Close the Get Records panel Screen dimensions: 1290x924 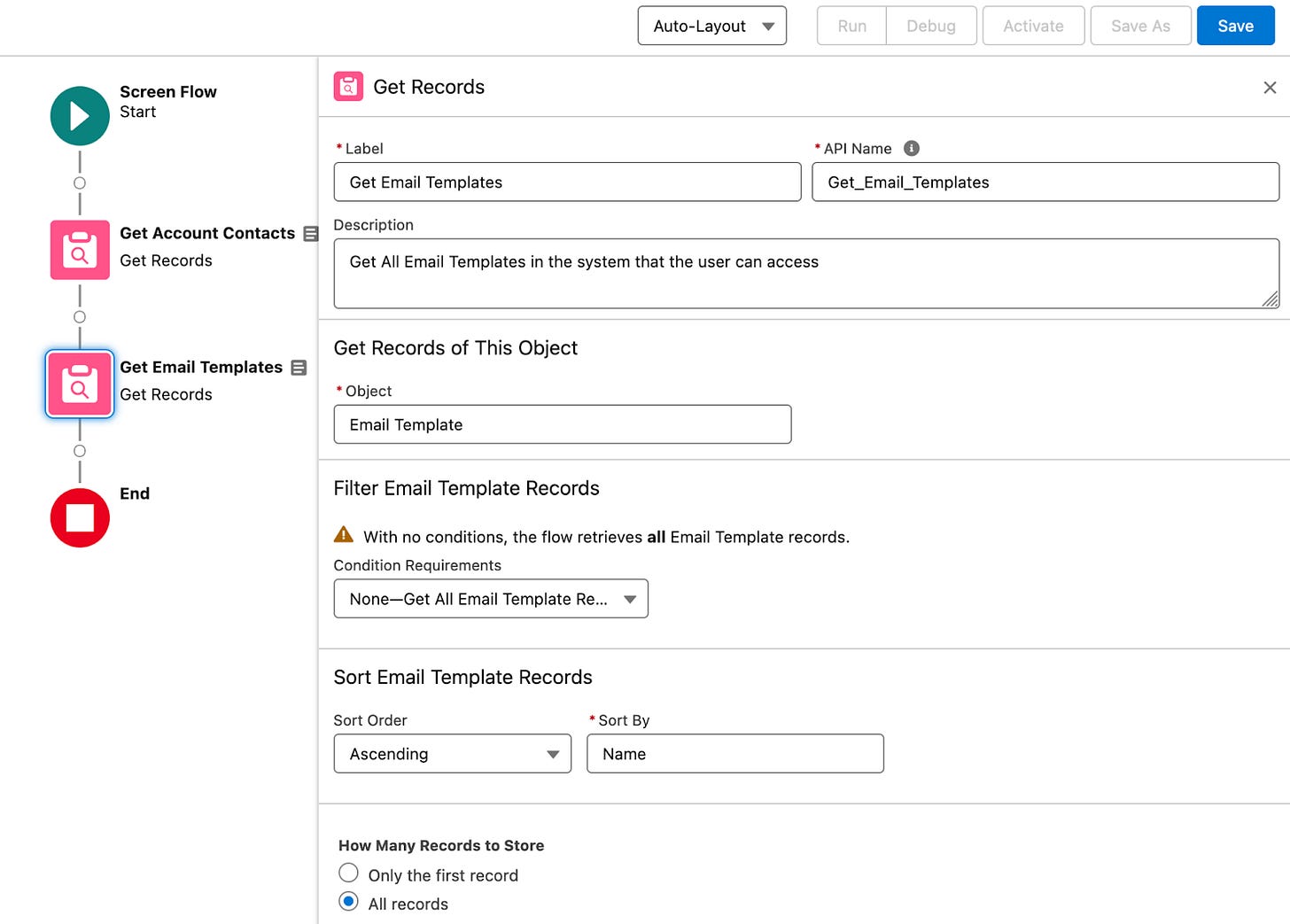tap(1270, 88)
